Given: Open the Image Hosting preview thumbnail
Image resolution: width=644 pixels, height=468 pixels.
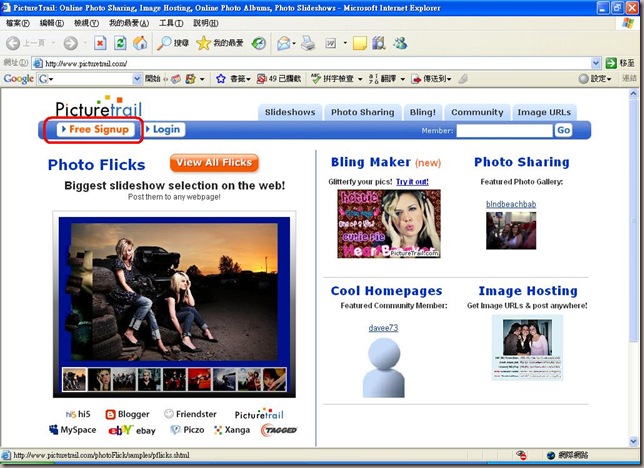Looking at the screenshot, I should [527, 348].
